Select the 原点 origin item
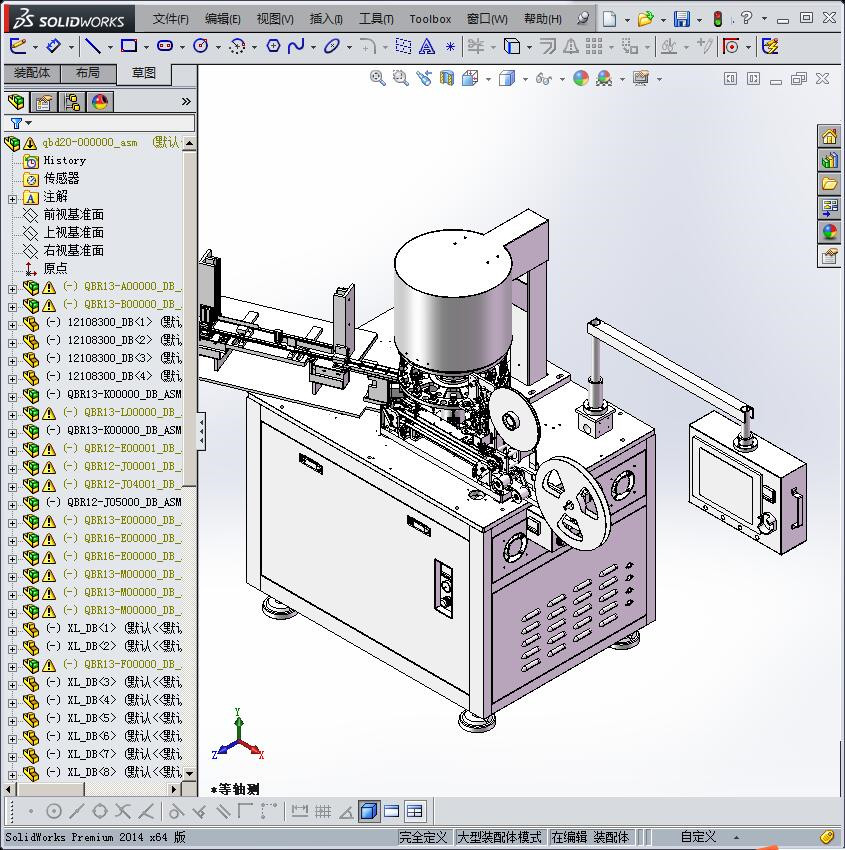 tap(55, 268)
